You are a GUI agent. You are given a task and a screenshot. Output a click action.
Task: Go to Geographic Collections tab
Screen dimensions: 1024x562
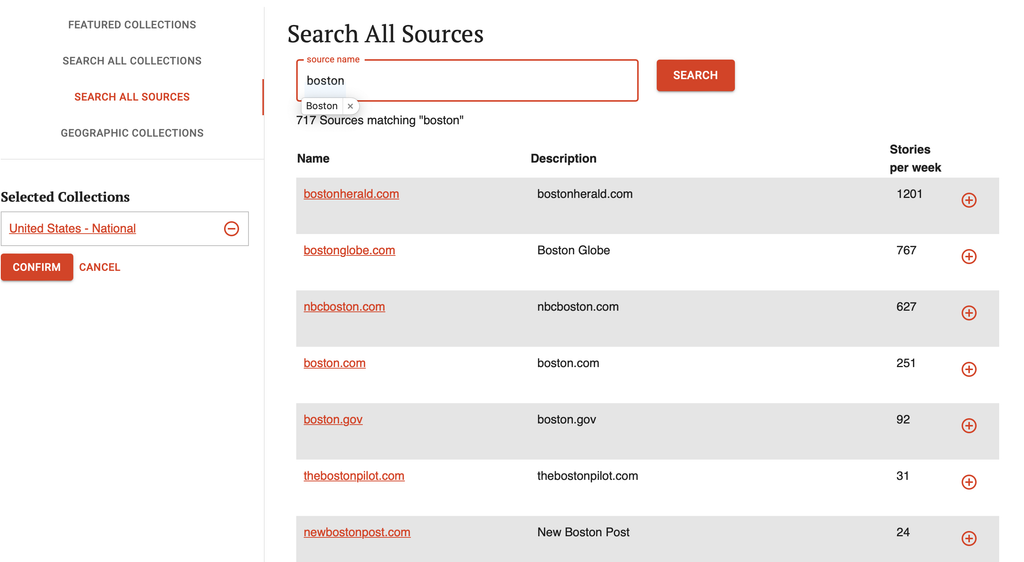132,133
